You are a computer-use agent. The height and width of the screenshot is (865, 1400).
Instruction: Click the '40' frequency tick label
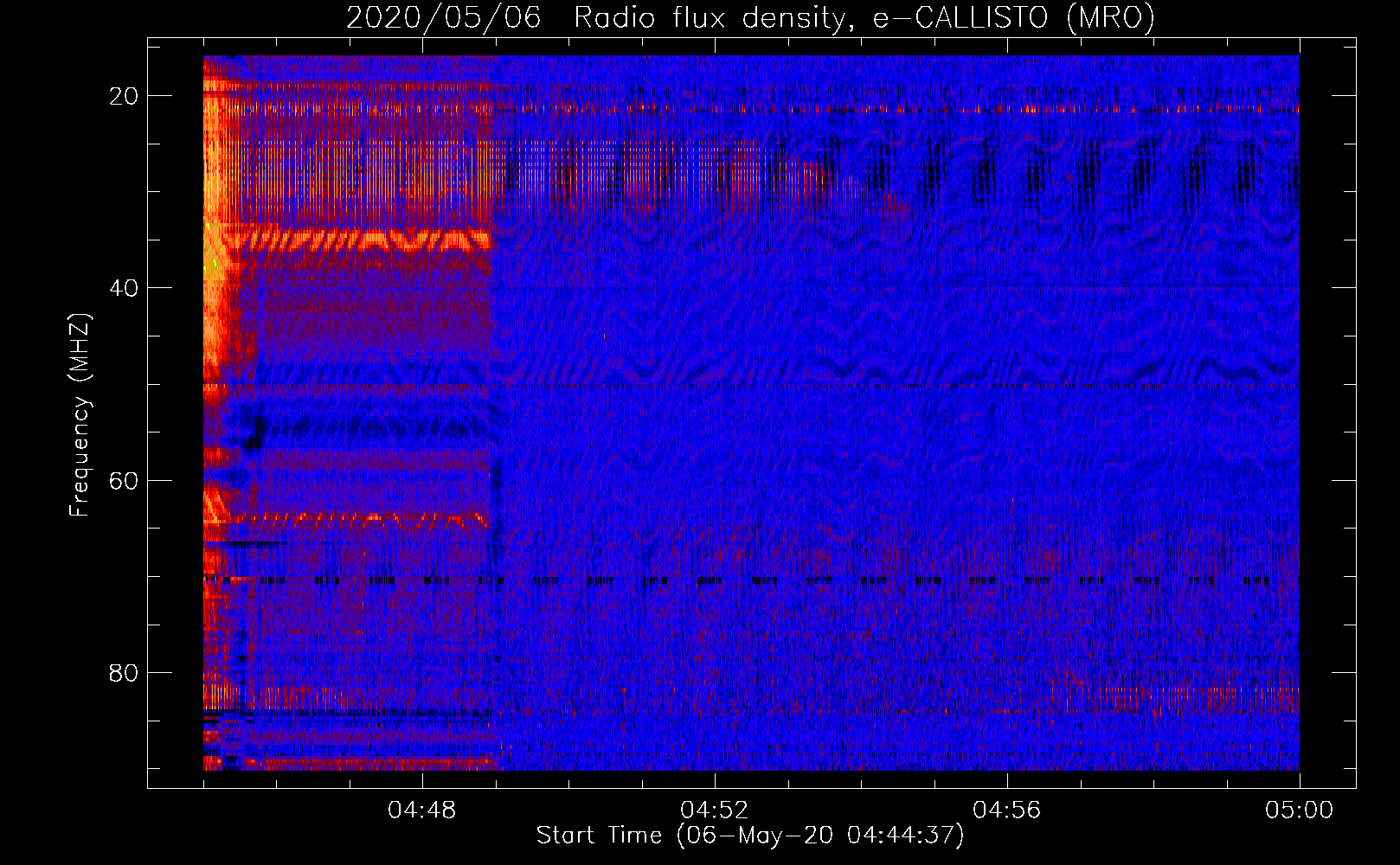pos(124,288)
